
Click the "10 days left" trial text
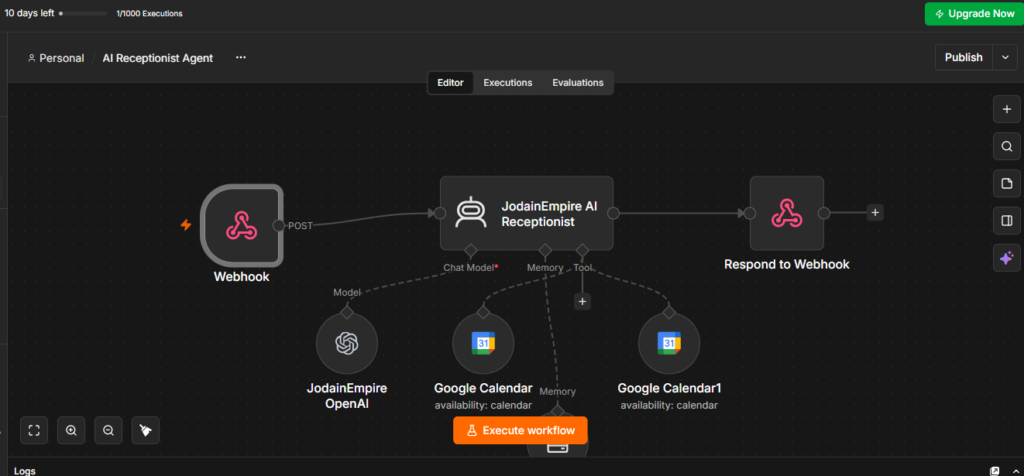click(29, 13)
